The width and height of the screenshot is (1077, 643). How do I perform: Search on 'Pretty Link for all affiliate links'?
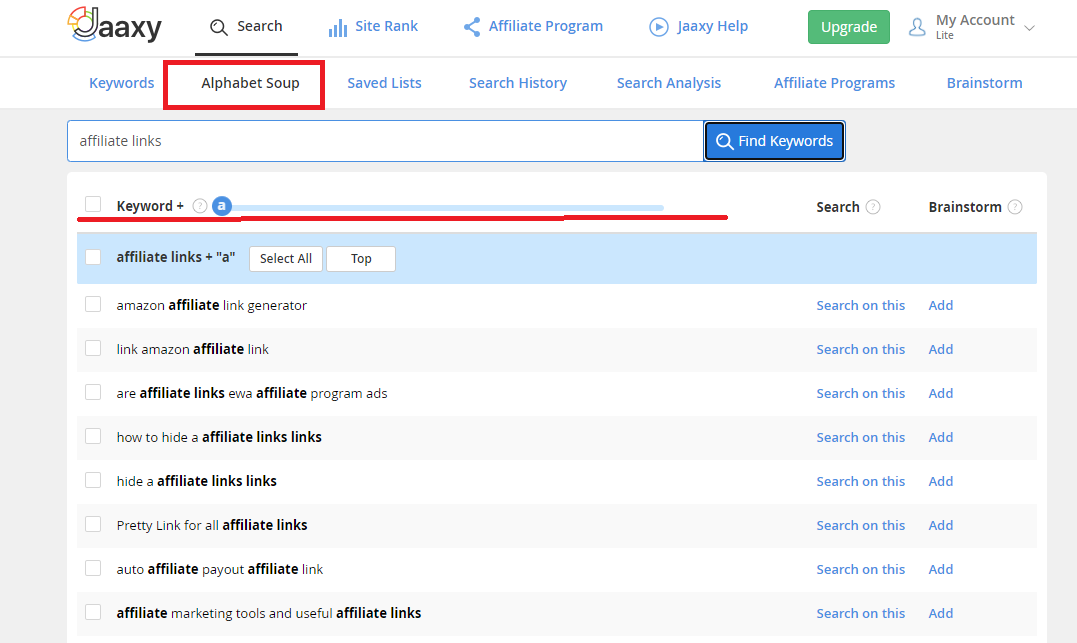861,525
